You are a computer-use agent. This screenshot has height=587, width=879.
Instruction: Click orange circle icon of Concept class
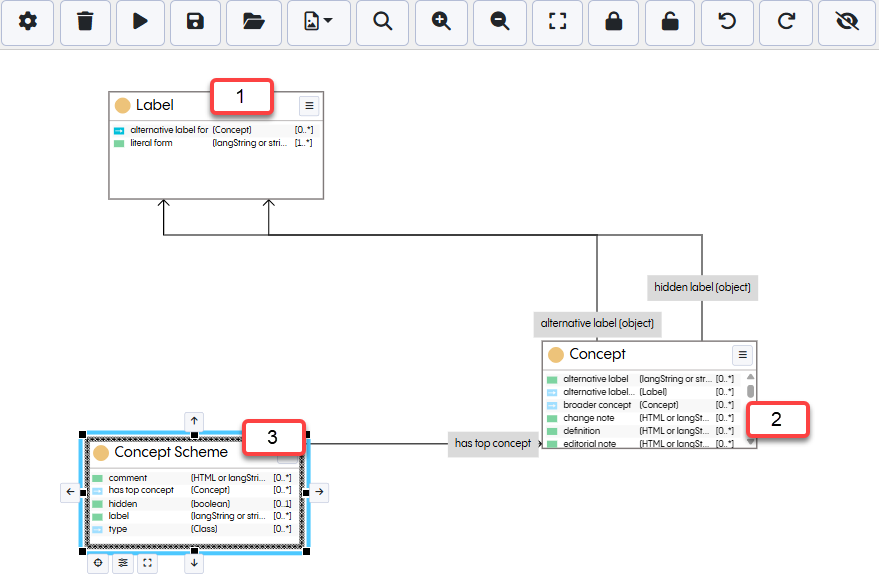(556, 355)
